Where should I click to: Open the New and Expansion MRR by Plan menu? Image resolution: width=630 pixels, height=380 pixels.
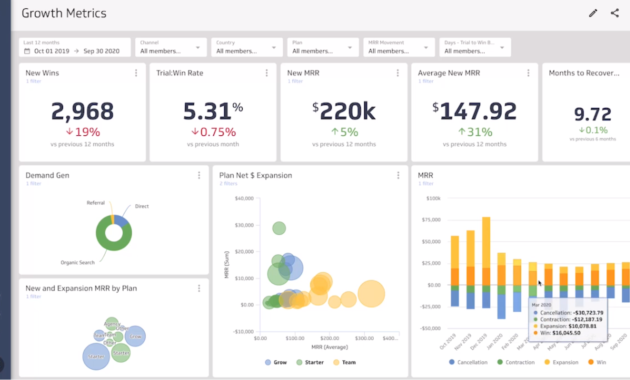coord(199,288)
